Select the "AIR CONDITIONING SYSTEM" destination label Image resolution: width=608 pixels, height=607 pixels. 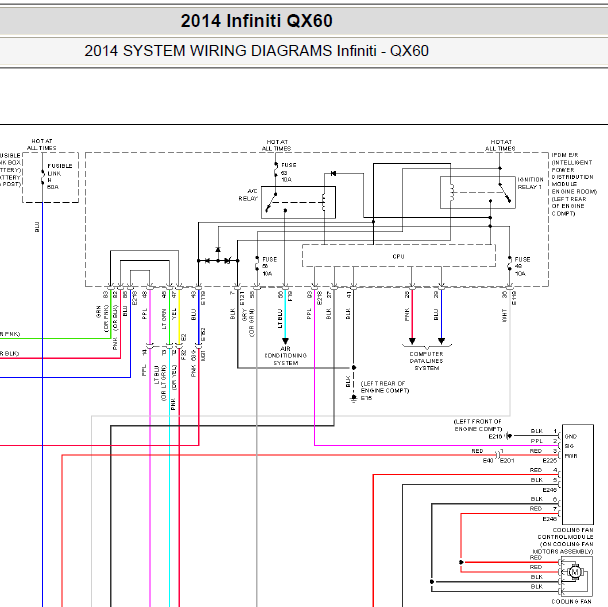click(286, 356)
